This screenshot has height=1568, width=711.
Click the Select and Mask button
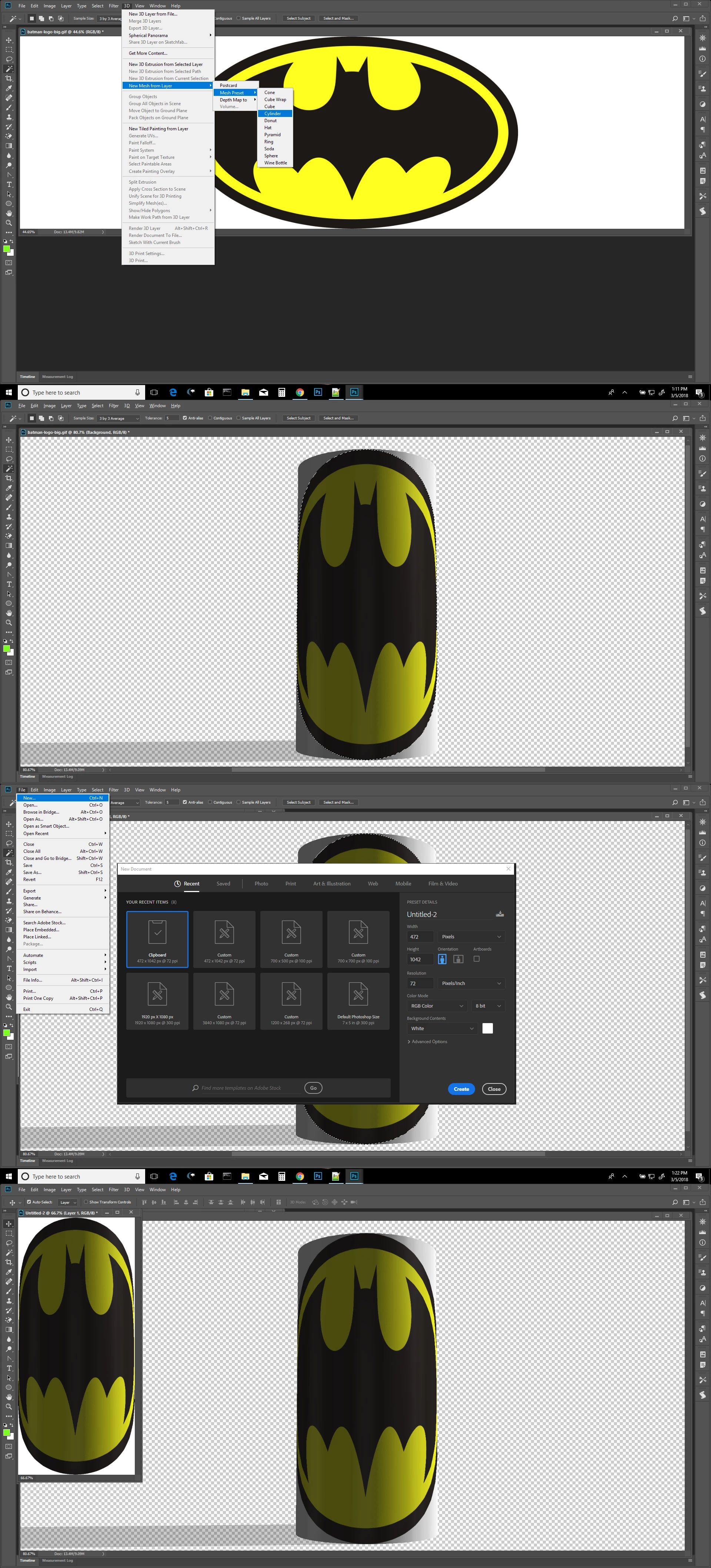click(x=338, y=418)
